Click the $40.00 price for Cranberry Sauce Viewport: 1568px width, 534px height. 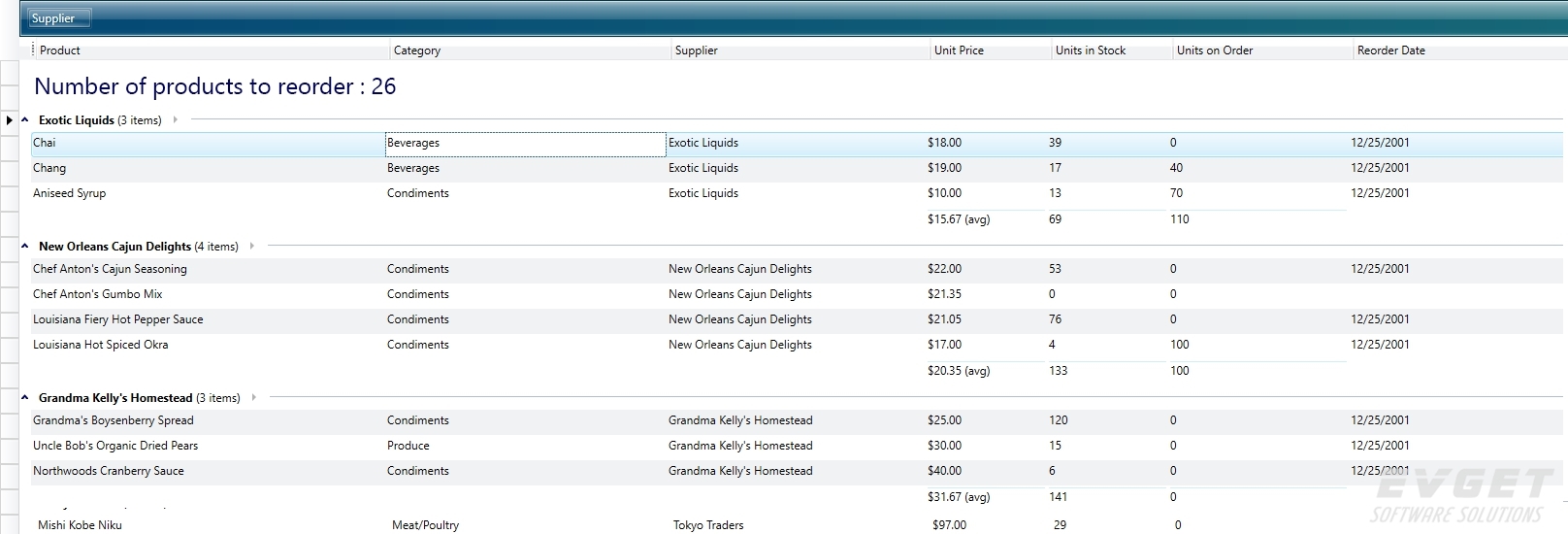coord(944,472)
